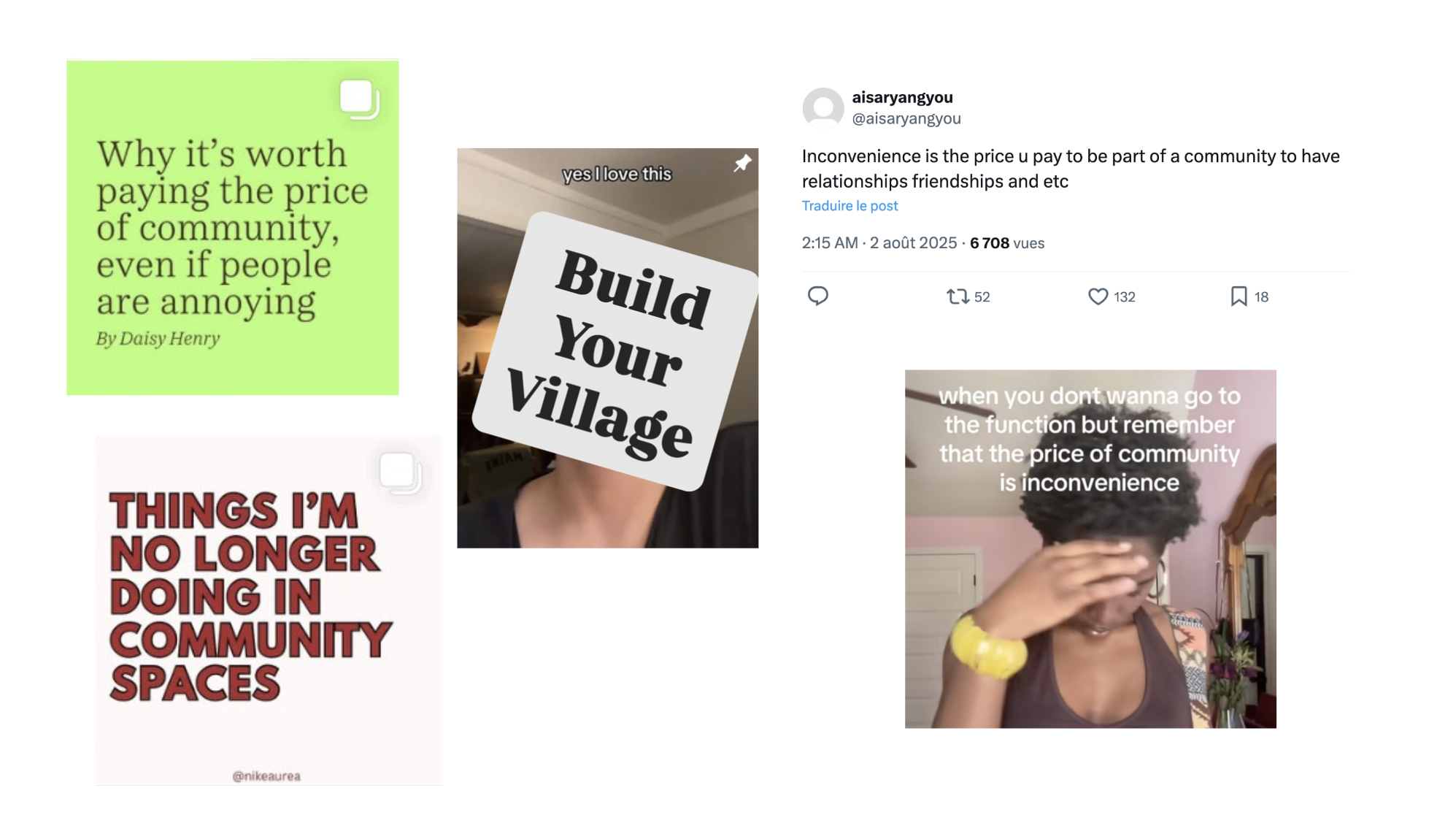Open the green Daisy Henry article thumbnail

pos(233,227)
